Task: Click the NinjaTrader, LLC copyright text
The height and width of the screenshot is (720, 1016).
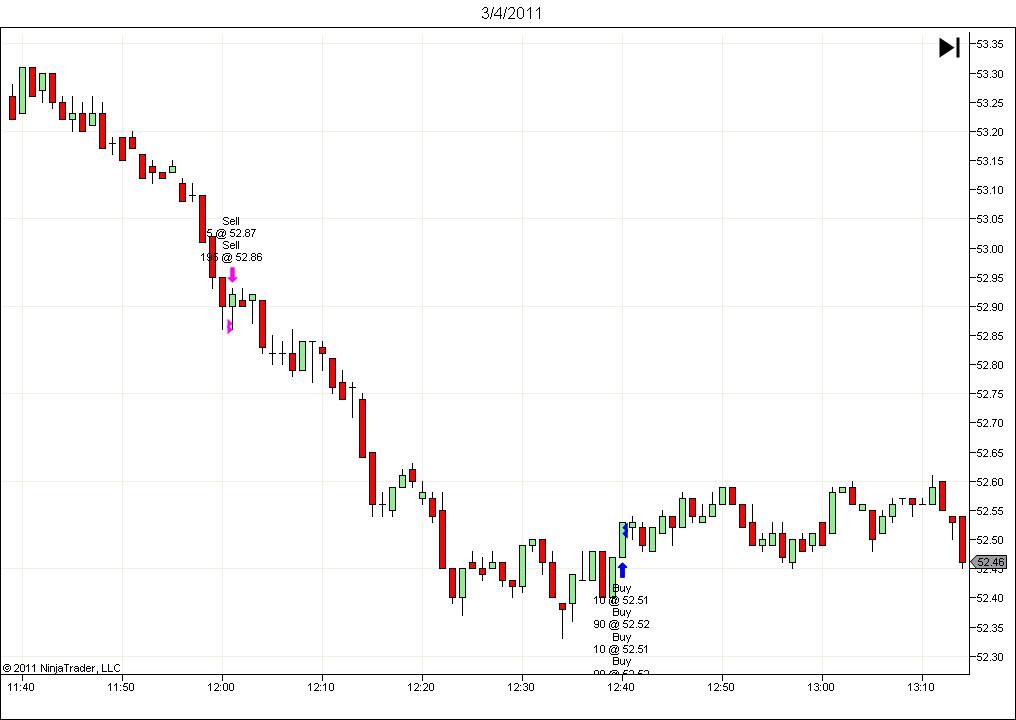Action: (62, 668)
